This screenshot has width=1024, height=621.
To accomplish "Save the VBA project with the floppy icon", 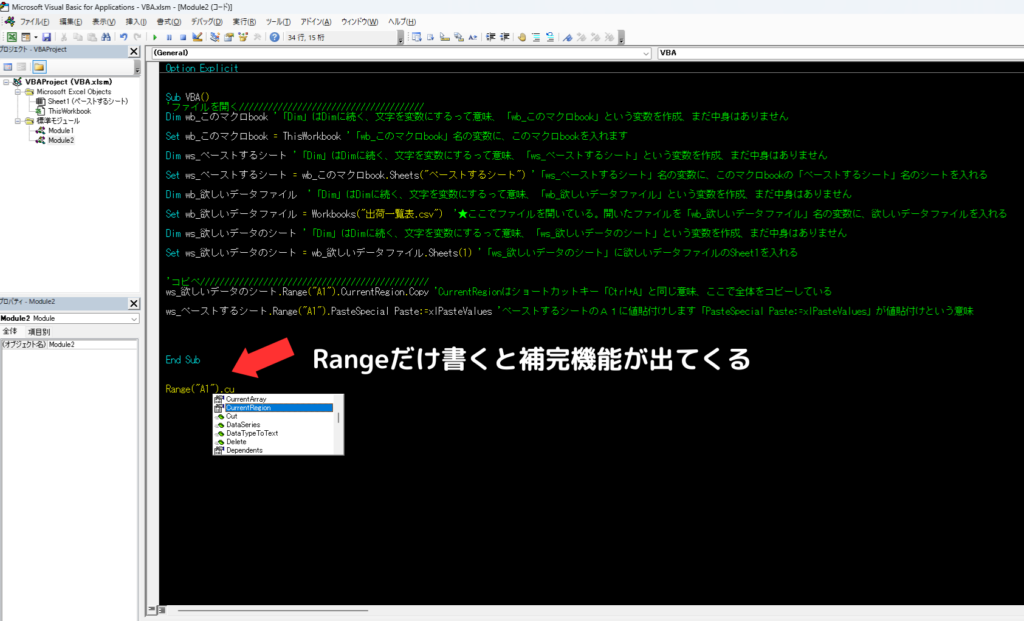I will [x=46, y=37].
